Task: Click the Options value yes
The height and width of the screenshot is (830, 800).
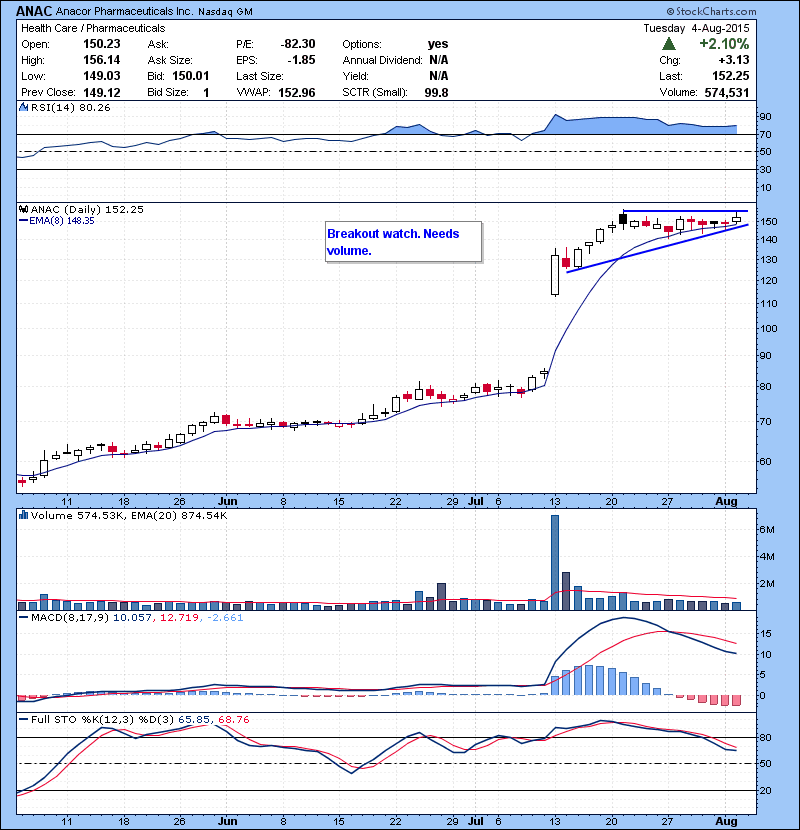Action: (x=438, y=44)
